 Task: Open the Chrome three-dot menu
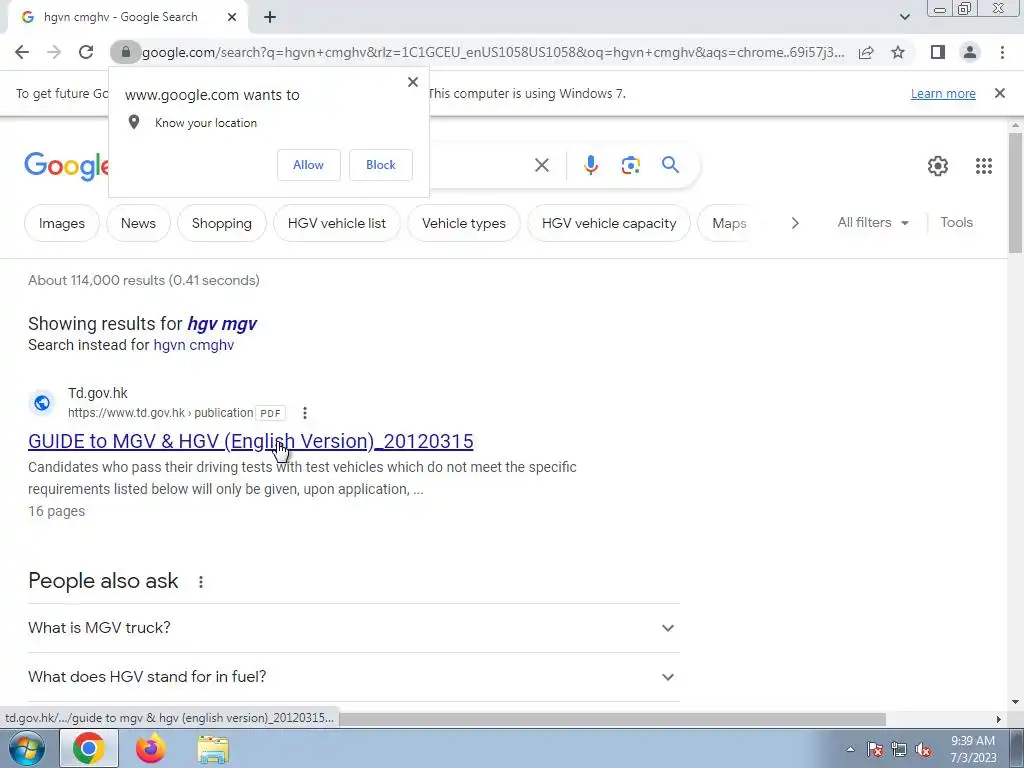pos(1002,52)
